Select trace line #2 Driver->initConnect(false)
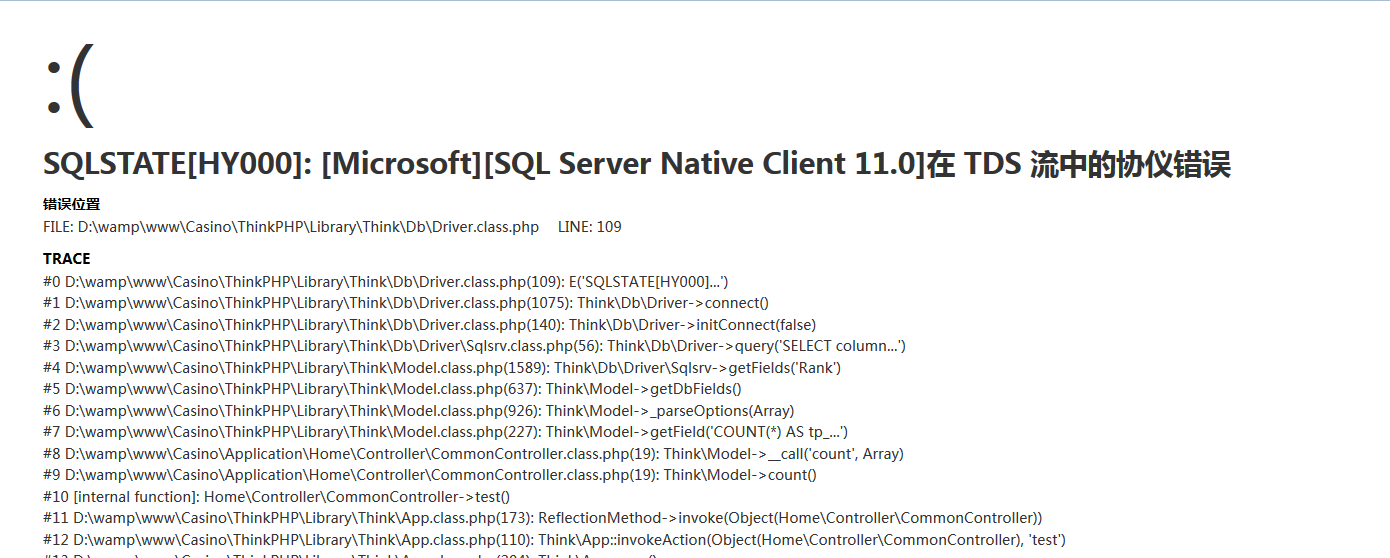 [x=429, y=325]
